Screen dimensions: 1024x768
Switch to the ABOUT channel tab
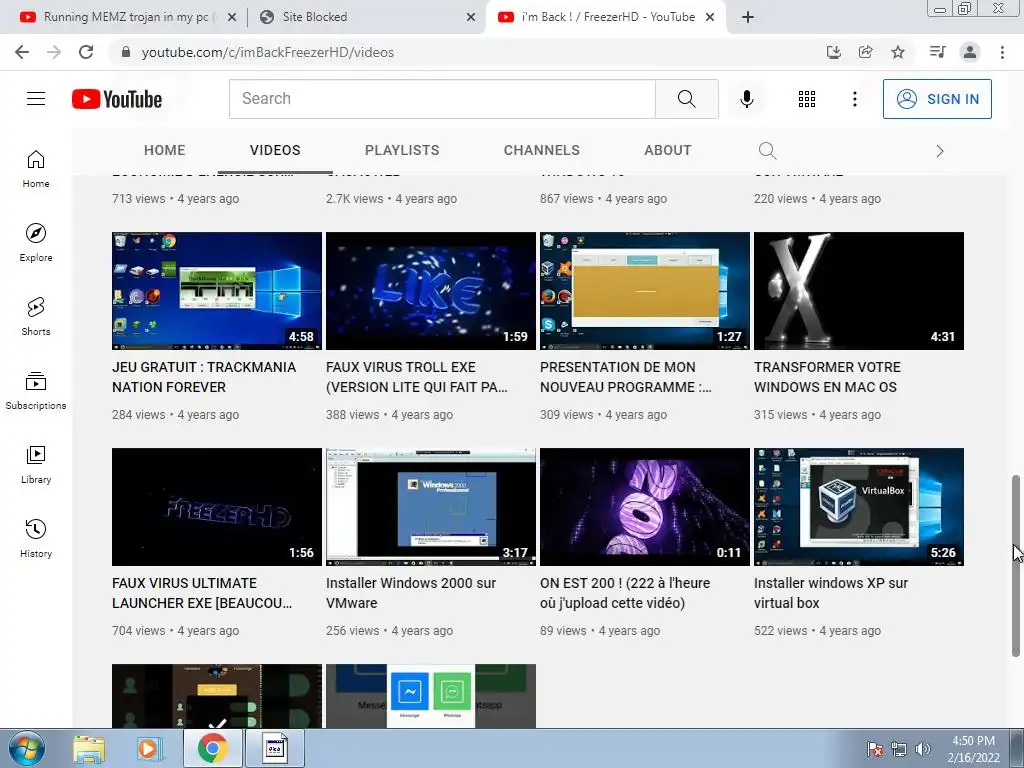coord(667,150)
